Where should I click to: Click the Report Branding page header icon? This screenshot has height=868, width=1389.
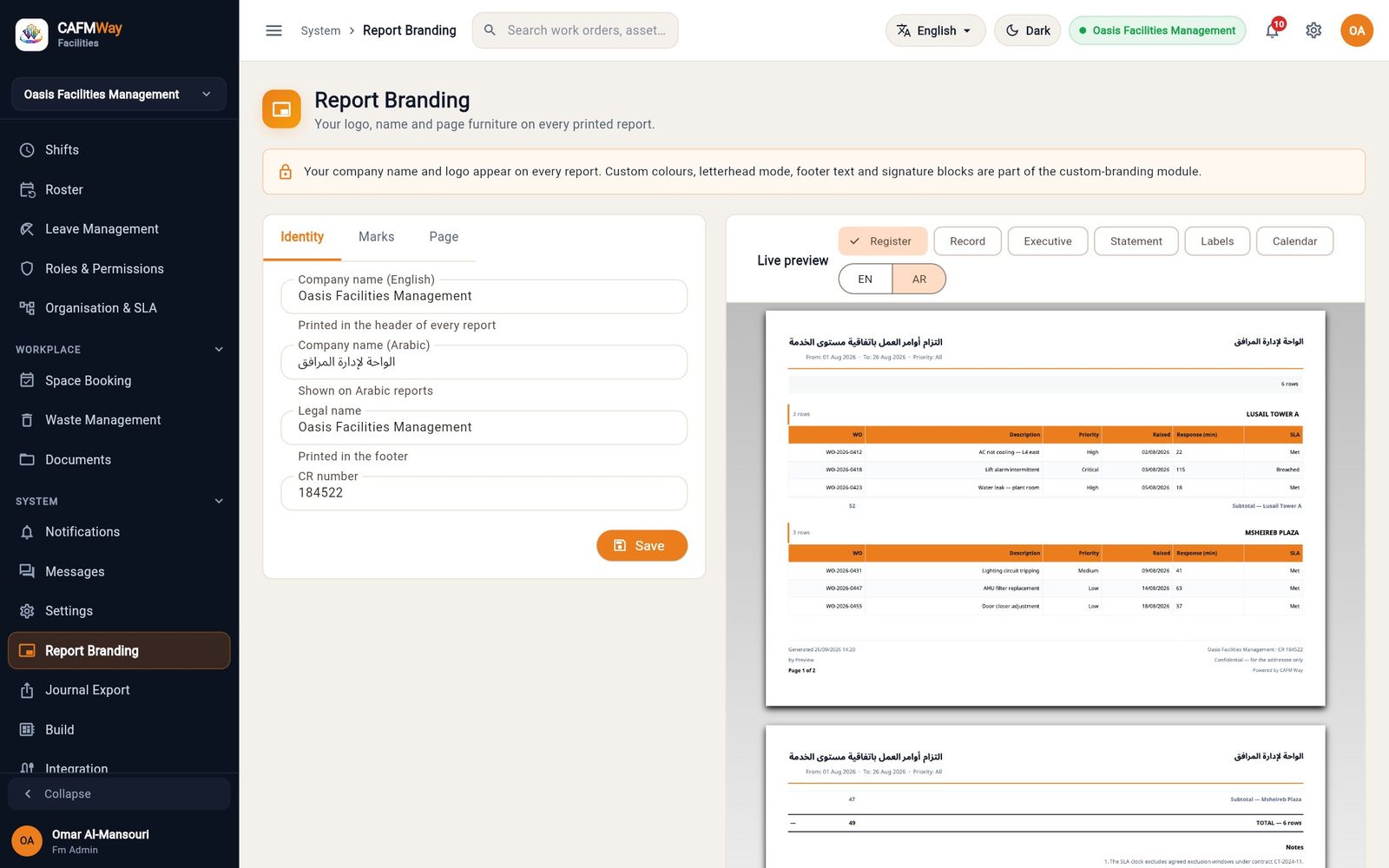281,109
